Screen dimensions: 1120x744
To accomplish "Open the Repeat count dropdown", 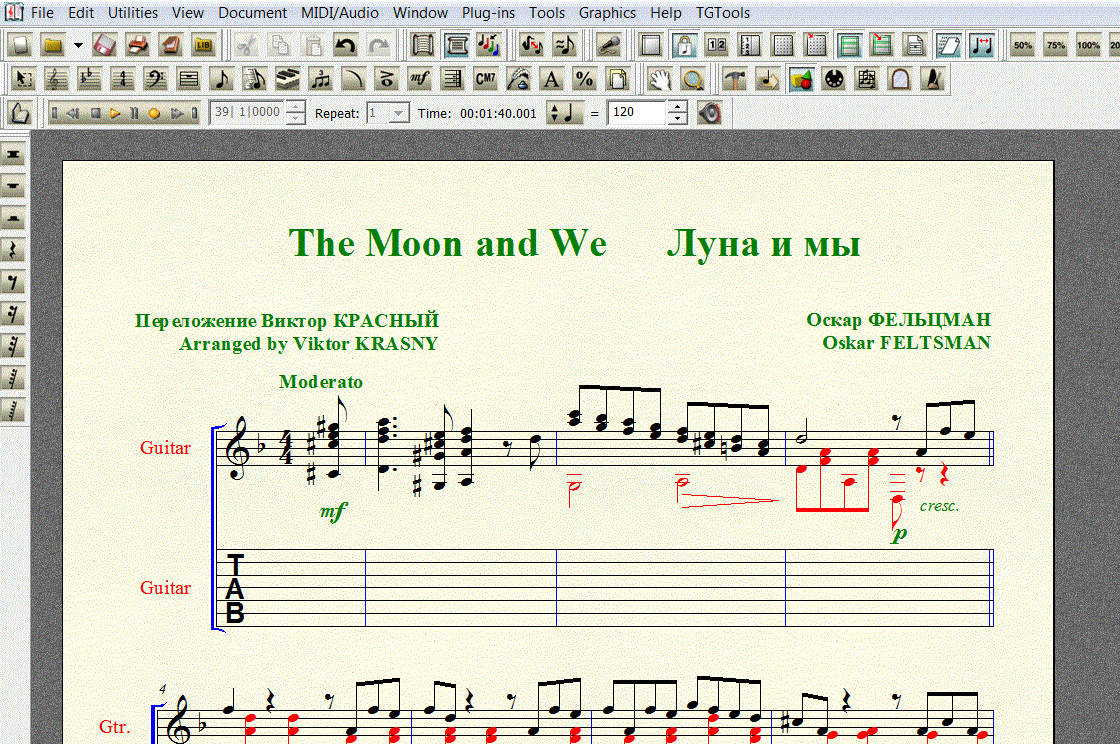I will point(399,113).
